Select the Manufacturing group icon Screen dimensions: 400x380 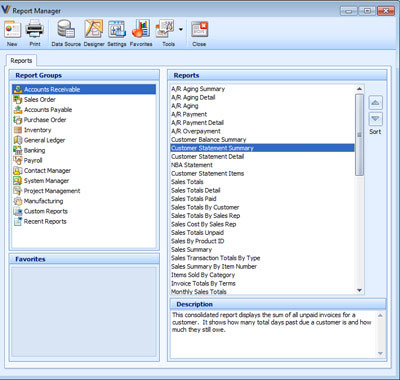point(18,201)
